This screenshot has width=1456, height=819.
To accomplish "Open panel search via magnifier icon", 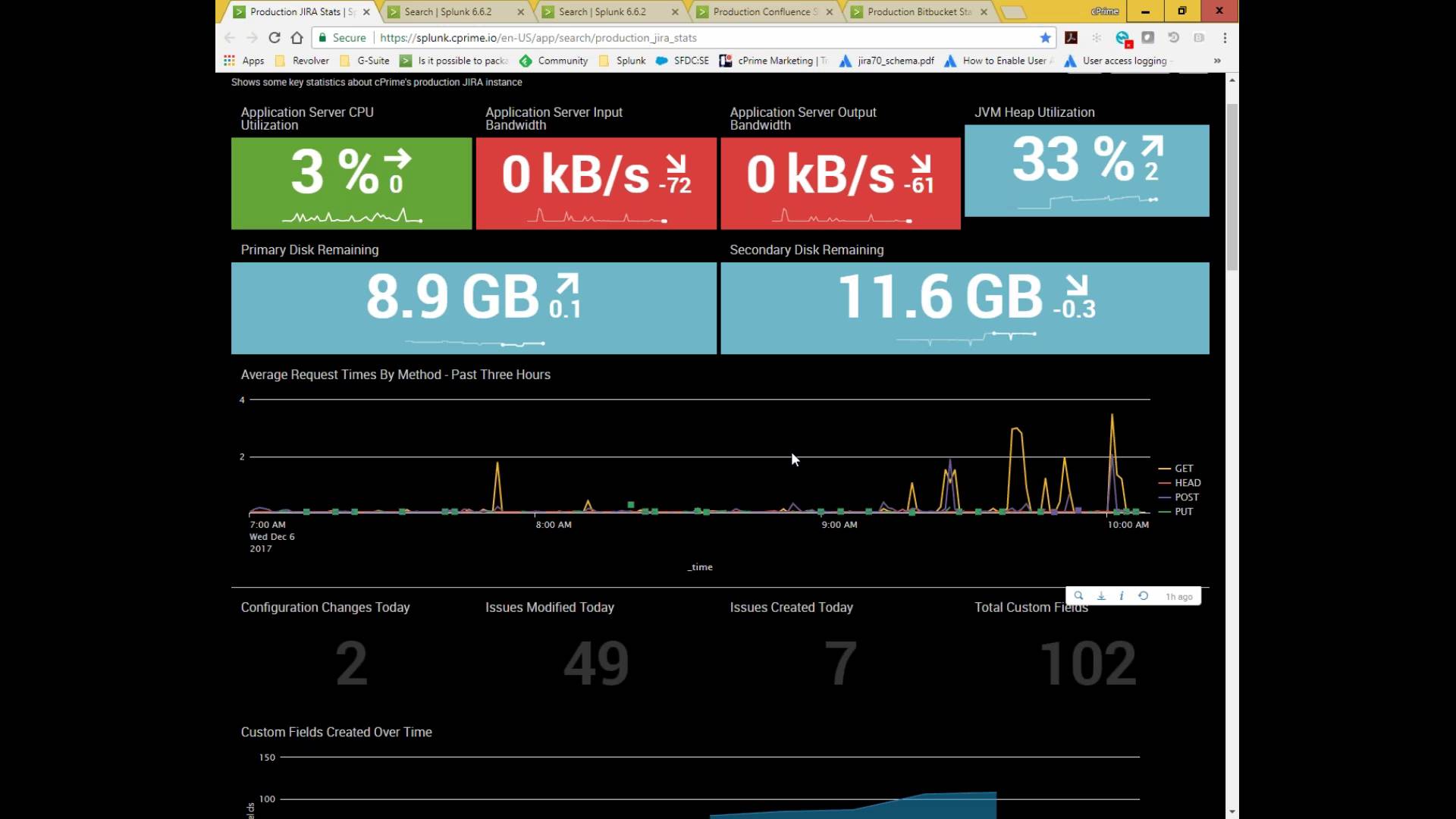I will 1078,596.
